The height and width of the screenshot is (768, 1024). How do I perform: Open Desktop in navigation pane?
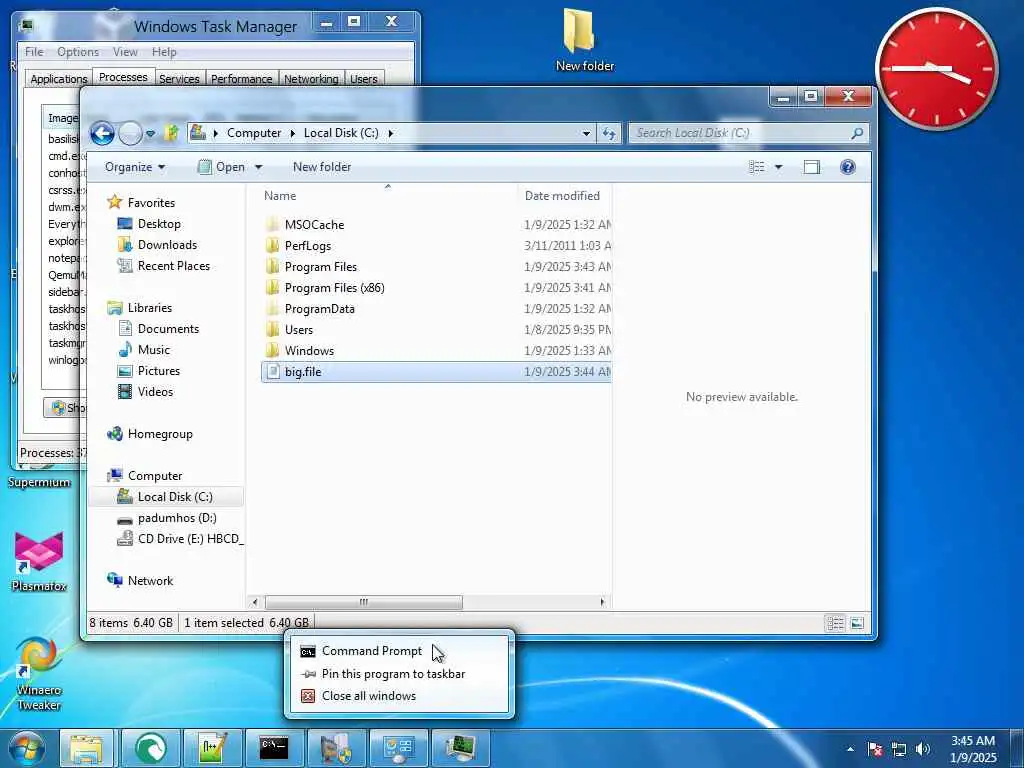[x=159, y=224]
